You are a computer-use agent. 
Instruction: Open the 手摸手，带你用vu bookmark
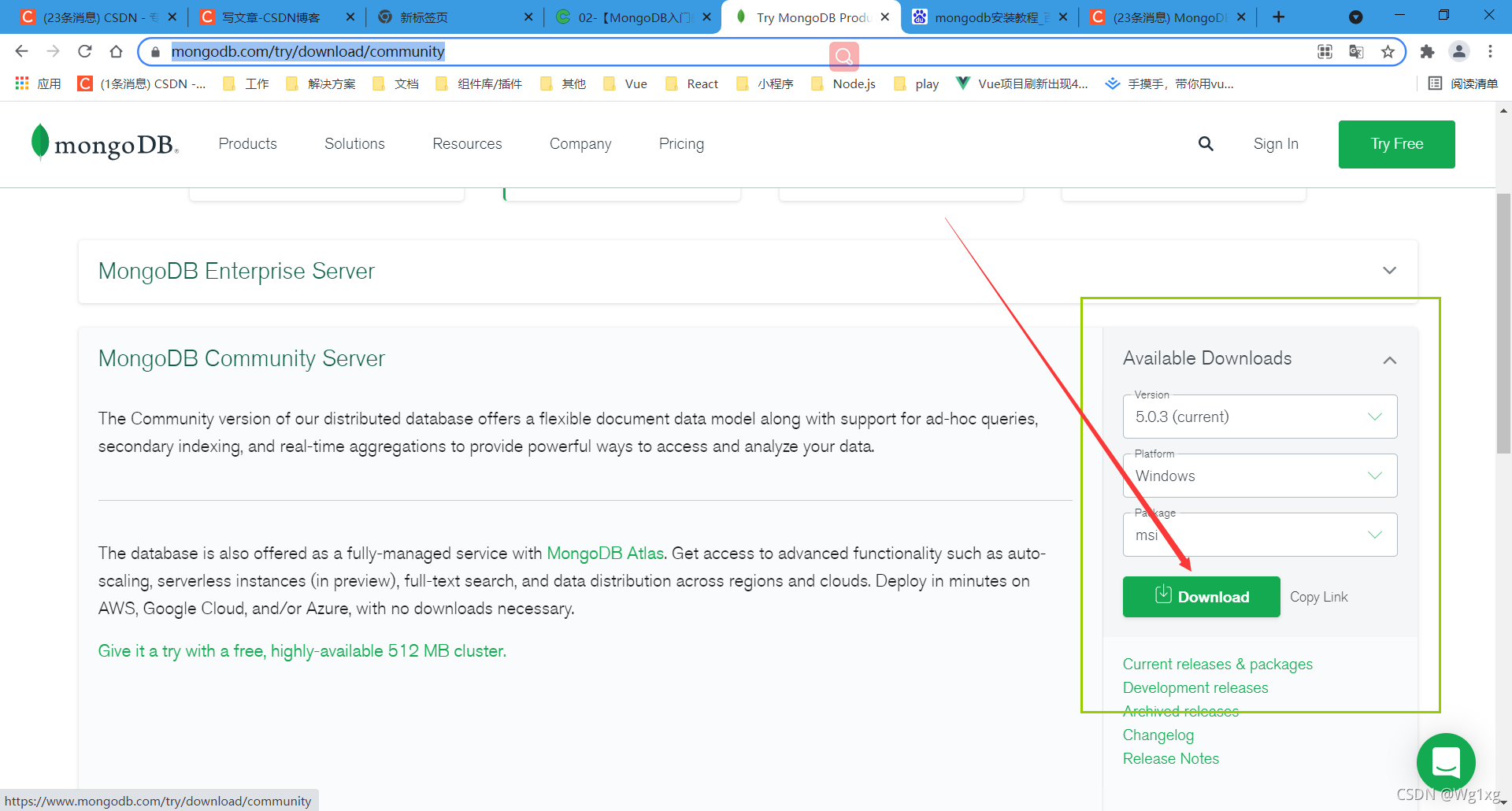coord(1169,83)
